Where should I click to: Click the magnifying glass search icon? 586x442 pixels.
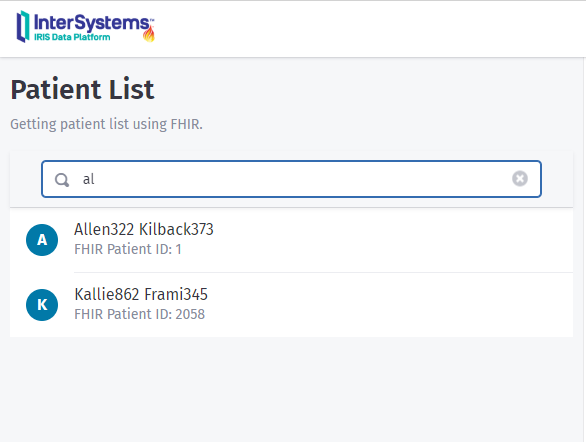tap(62, 180)
